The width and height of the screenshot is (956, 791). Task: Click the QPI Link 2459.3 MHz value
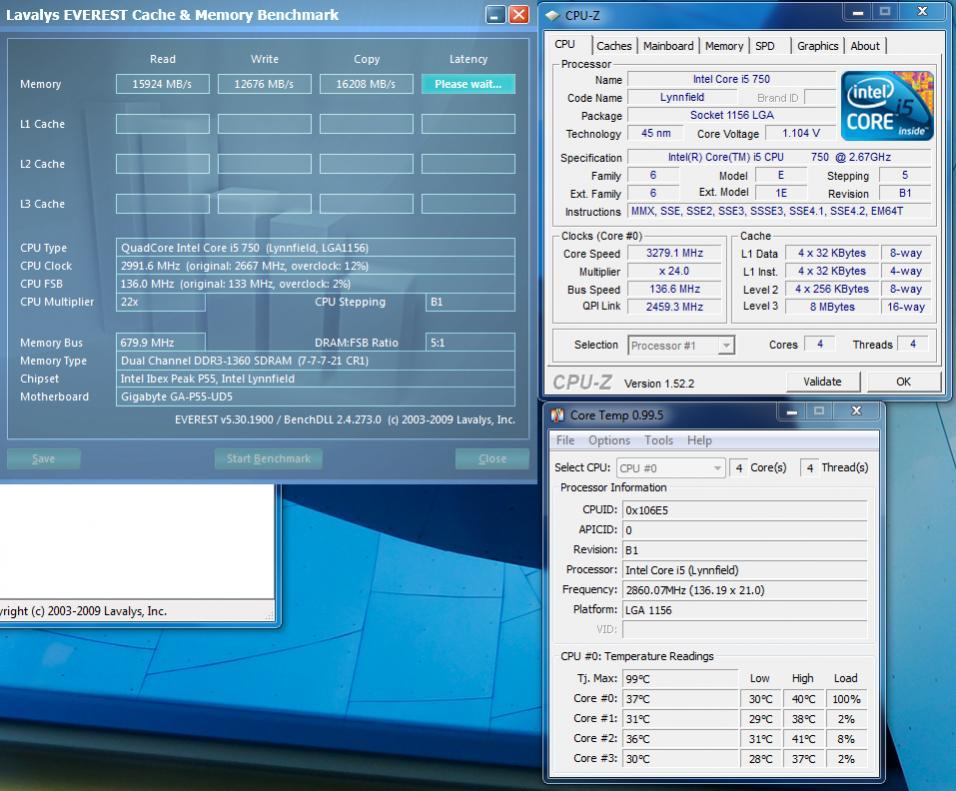click(674, 307)
